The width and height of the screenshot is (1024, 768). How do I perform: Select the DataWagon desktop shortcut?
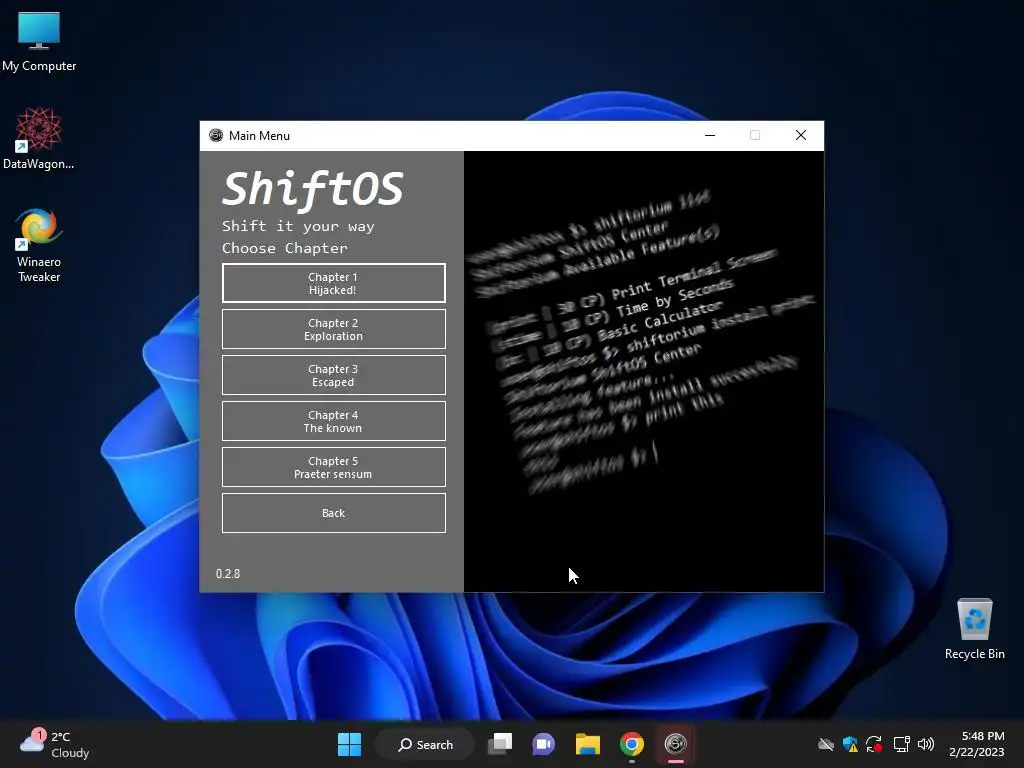tap(39, 139)
